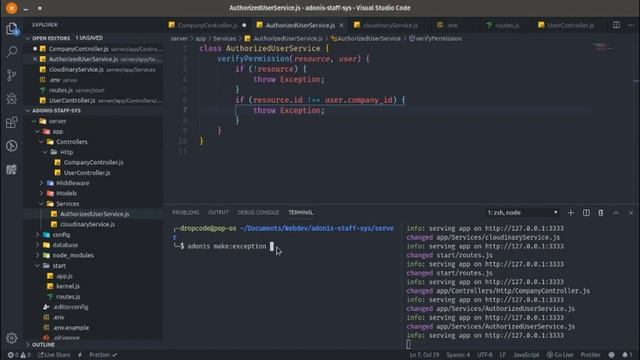640x360 pixels.
Task: Maximize the terminal panel size
Action: [616, 213]
